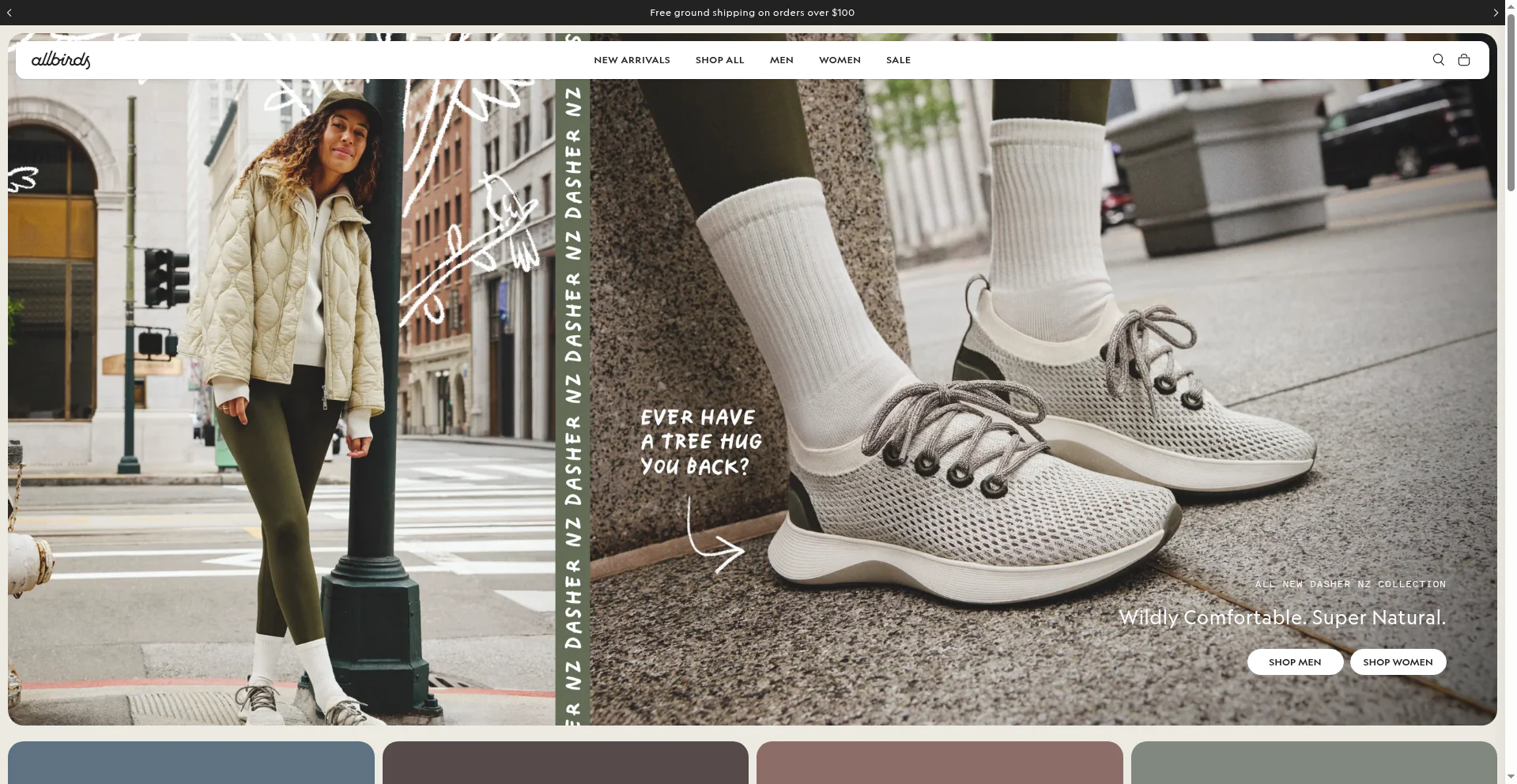The image size is (1517, 784).
Task: Click the 'Wildly Comfortable. Super Natural.' headline
Action: click(x=1281, y=617)
